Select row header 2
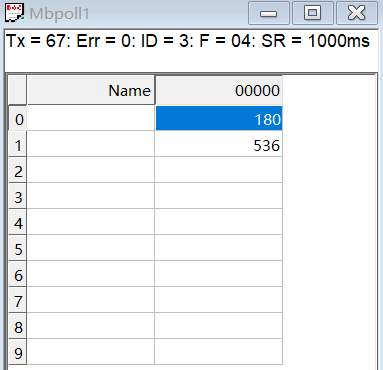Screen dimensions: 383x370 (x=18, y=170)
